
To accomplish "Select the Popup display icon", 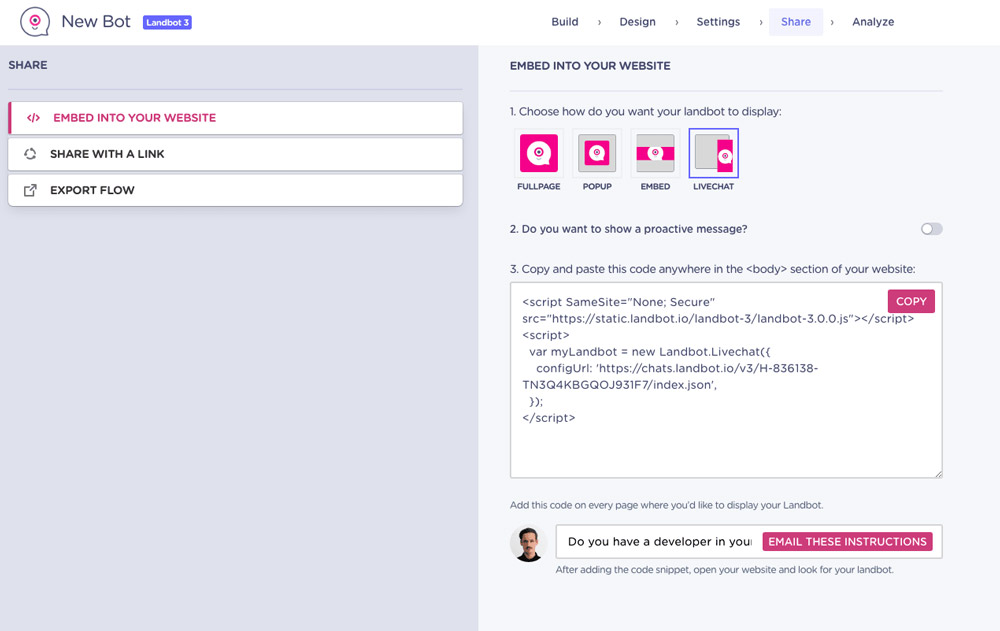I will pyautogui.click(x=597, y=153).
